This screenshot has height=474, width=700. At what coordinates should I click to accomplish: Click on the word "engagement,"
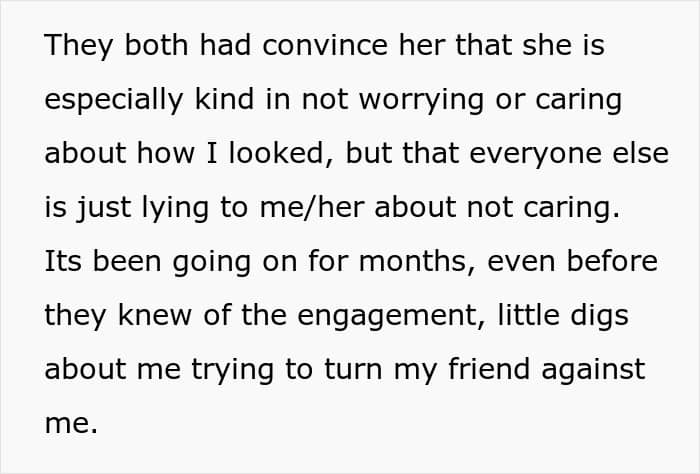[x=392, y=317]
